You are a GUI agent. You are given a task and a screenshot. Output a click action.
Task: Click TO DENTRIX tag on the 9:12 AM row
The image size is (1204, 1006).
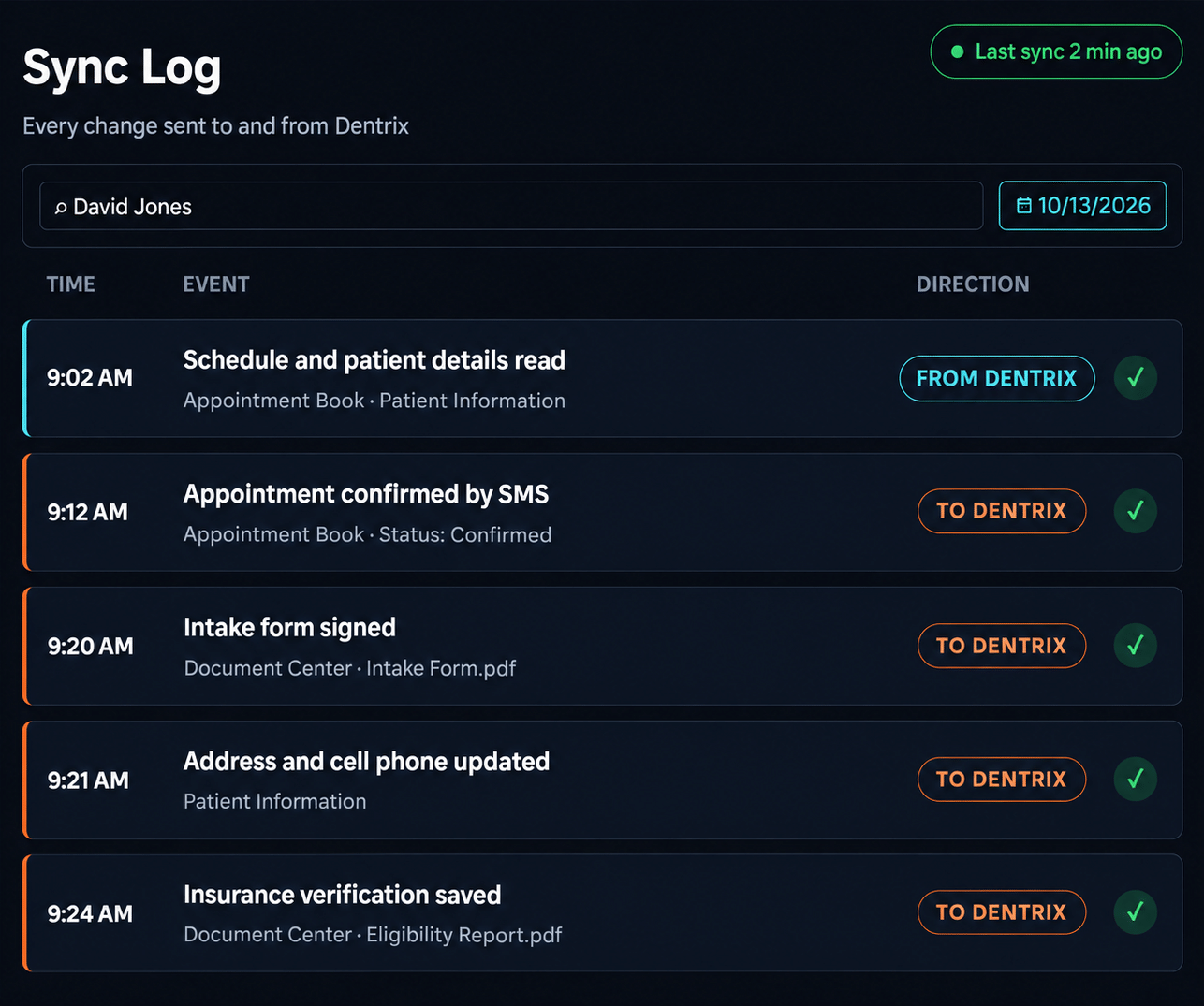1002,511
